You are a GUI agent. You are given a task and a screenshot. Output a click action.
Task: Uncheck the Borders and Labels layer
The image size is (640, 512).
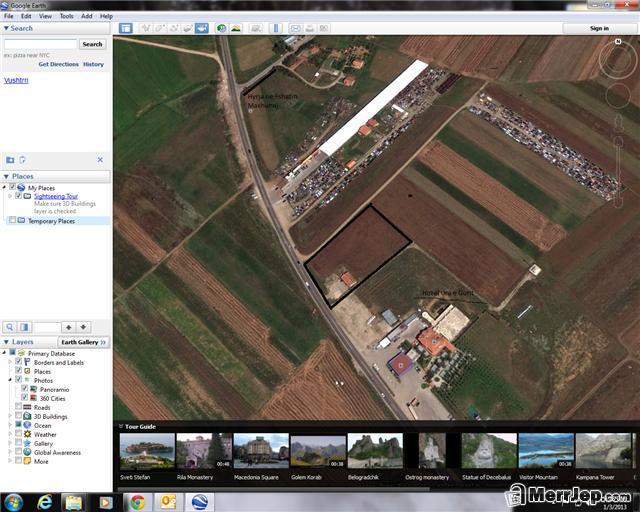pyautogui.click(x=18, y=362)
